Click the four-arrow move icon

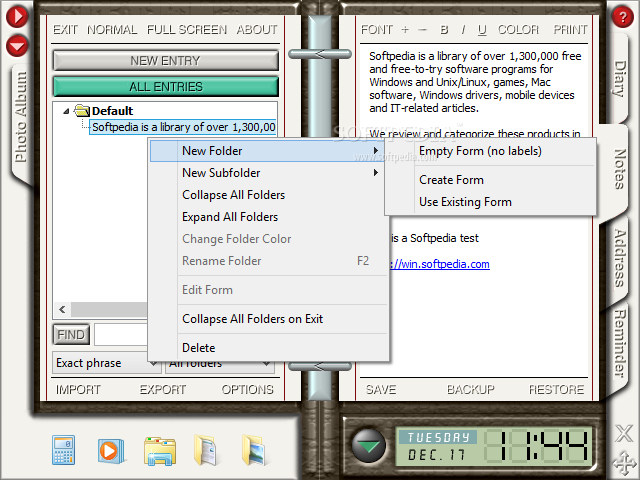[624, 464]
